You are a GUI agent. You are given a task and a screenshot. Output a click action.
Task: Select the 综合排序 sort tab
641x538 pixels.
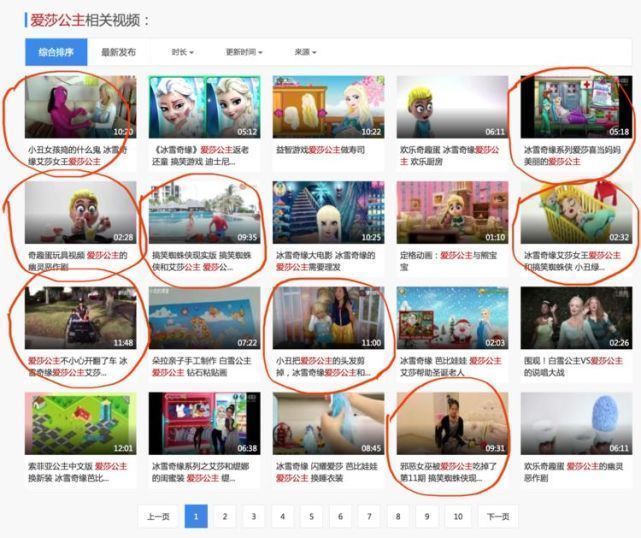(x=56, y=52)
